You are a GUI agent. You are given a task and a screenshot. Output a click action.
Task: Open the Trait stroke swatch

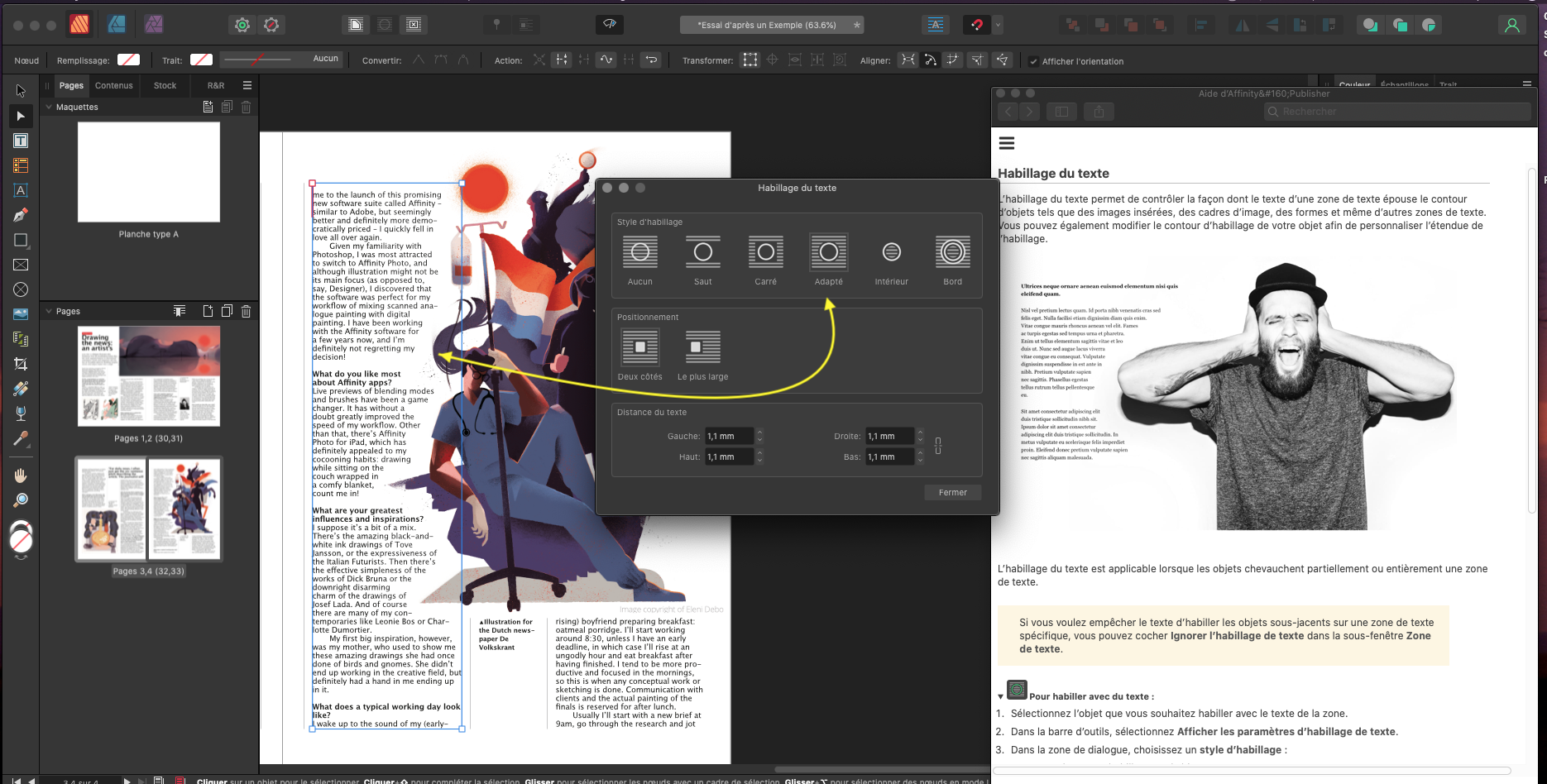tap(201, 60)
